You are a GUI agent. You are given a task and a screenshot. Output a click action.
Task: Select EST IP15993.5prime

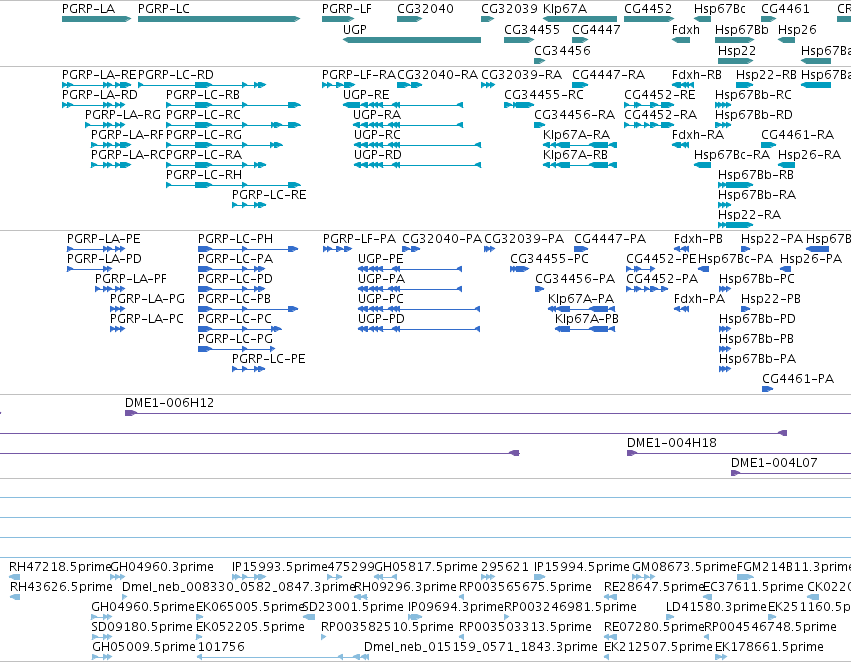249,577
